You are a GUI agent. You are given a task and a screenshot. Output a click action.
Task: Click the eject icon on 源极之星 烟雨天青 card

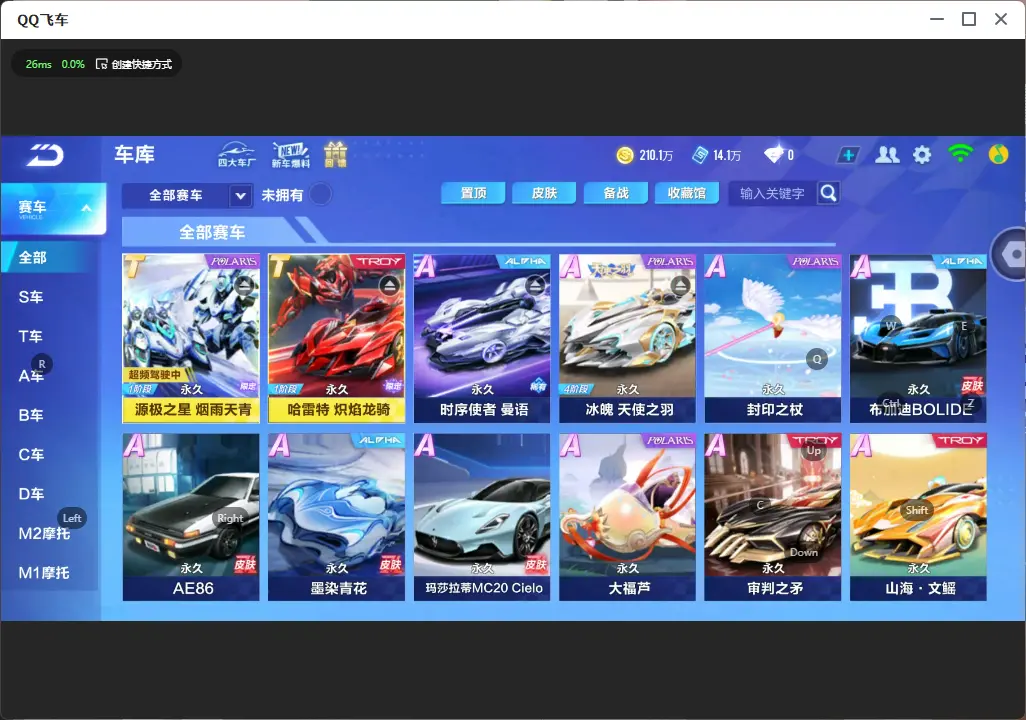tap(244, 285)
